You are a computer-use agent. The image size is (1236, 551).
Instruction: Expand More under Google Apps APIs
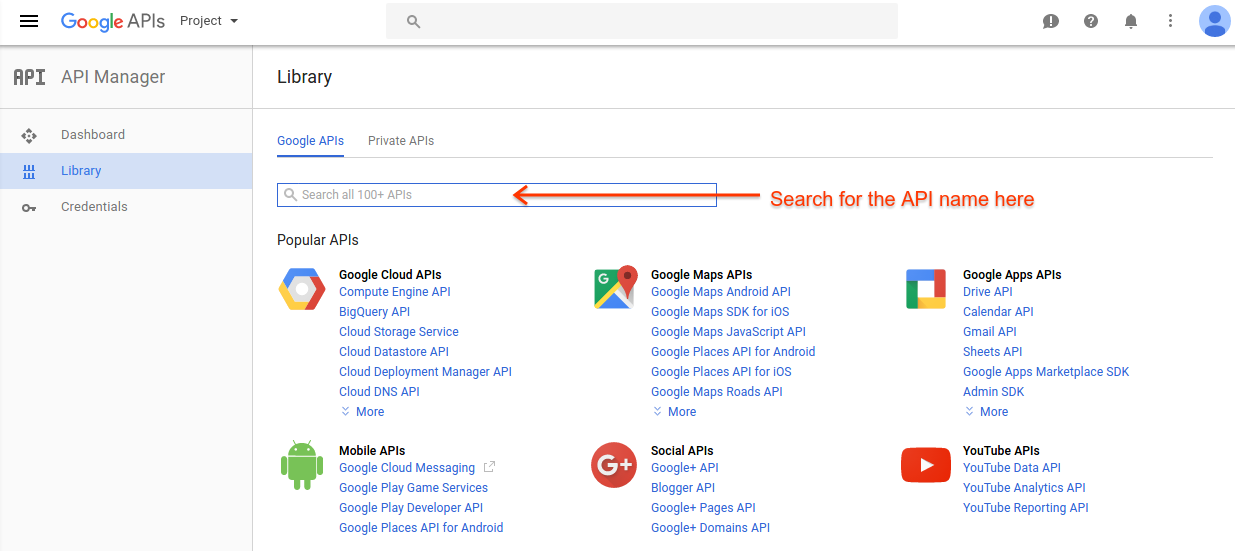click(x=986, y=412)
